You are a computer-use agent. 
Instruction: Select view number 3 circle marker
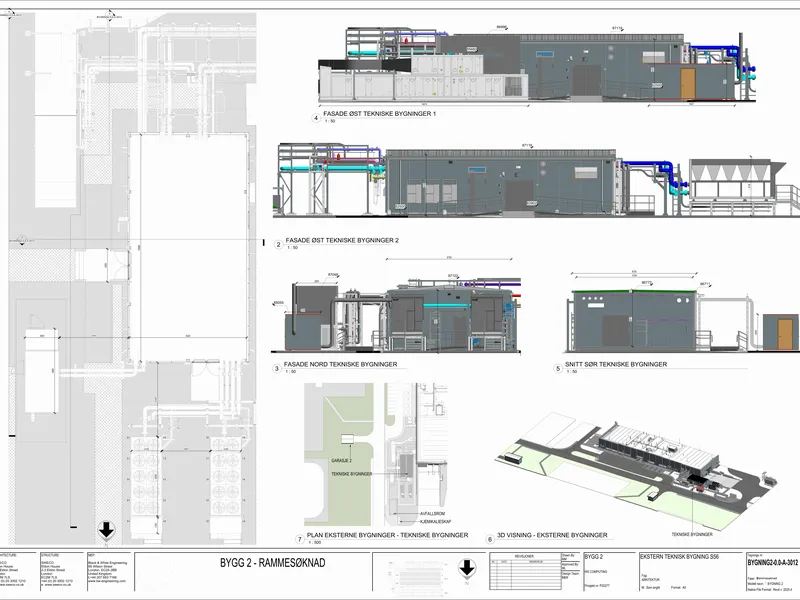277,368
